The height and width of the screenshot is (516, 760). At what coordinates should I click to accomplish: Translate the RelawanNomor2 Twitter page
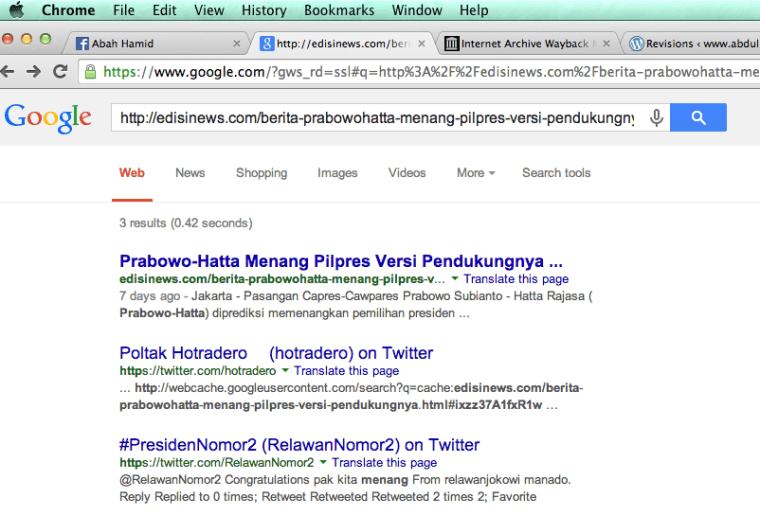384,463
